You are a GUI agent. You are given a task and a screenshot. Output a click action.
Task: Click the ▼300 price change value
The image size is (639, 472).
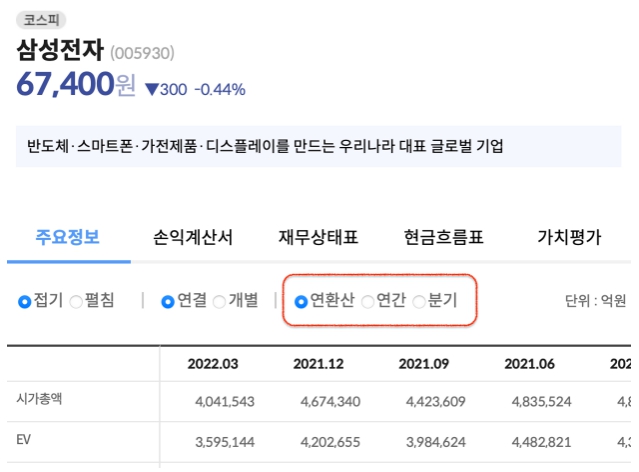166,89
